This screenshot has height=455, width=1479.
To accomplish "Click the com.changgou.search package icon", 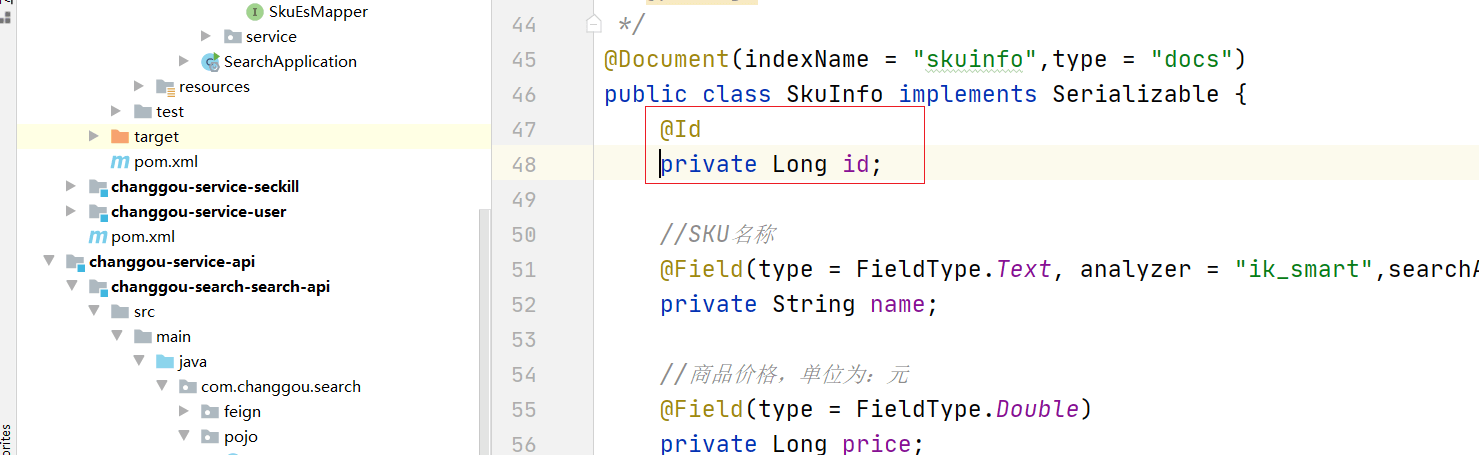I will point(187,387).
